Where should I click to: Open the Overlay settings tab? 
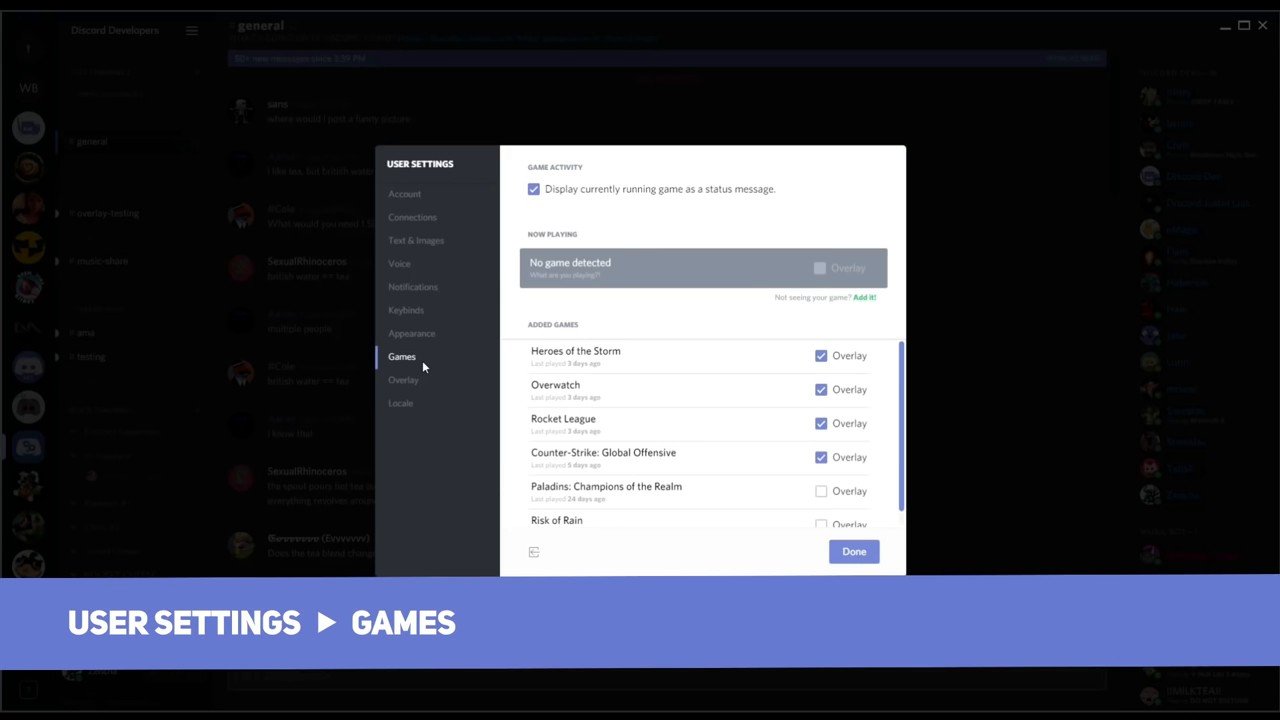pyautogui.click(x=404, y=380)
